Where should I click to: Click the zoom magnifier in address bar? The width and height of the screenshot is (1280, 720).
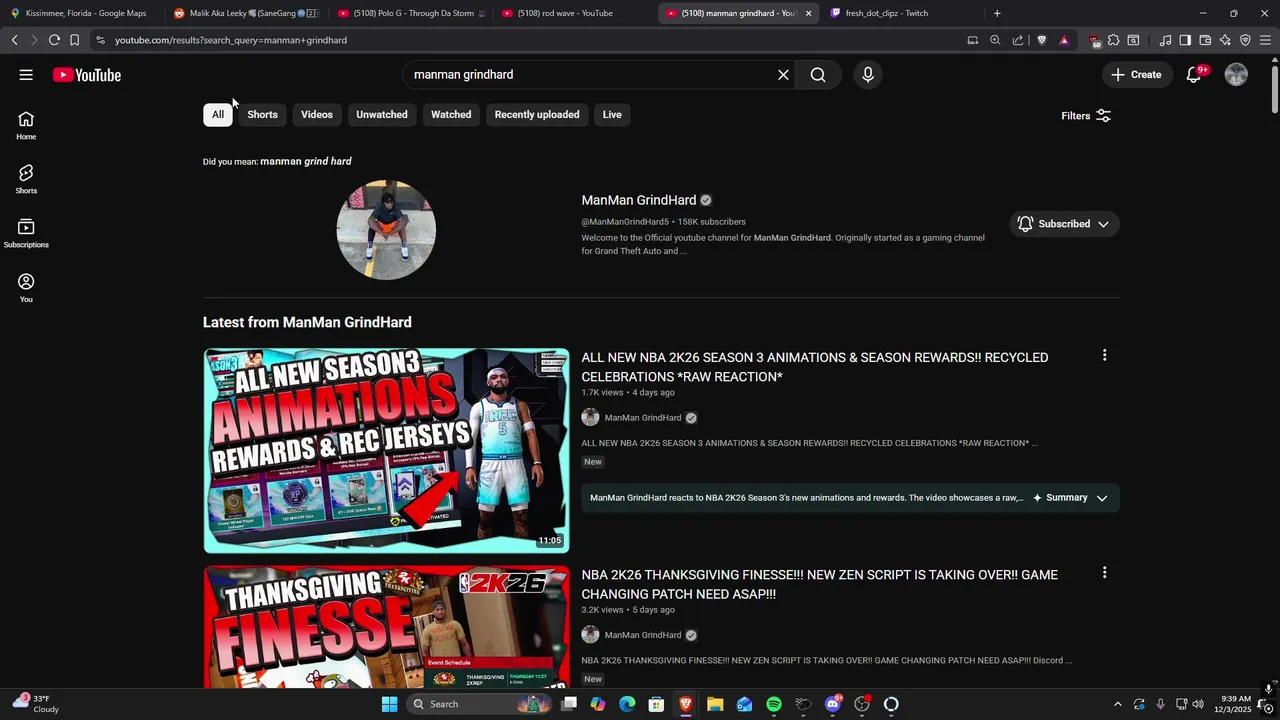click(995, 40)
